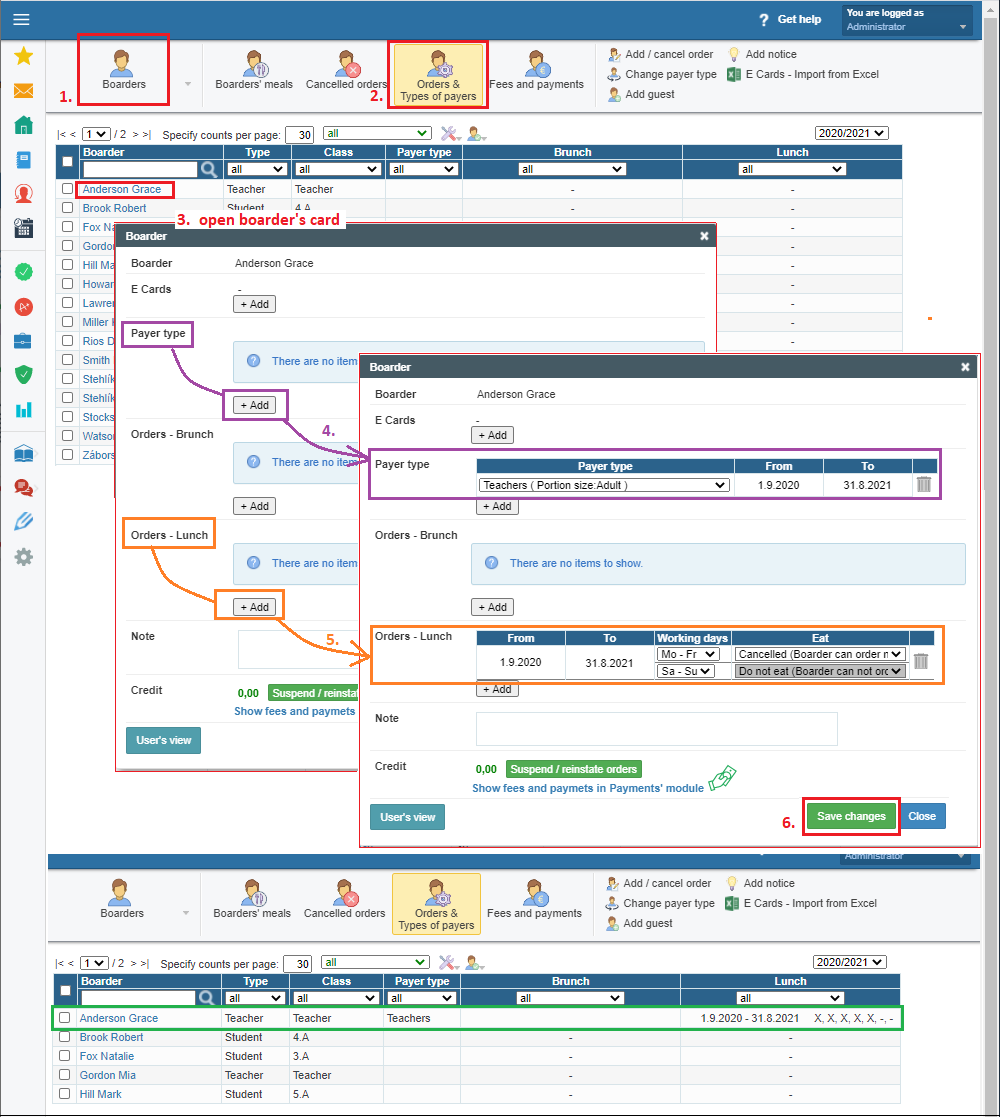Open Fees and payments in the bottom toolbar
Image resolution: width=1000 pixels, height=1117 pixels.
(534, 900)
